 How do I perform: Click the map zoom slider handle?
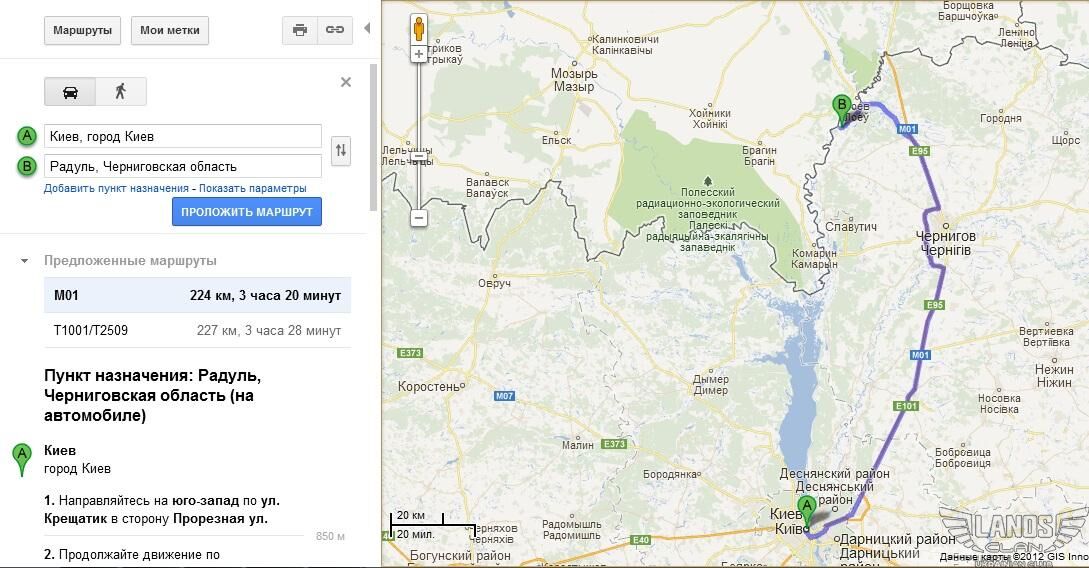(x=419, y=157)
